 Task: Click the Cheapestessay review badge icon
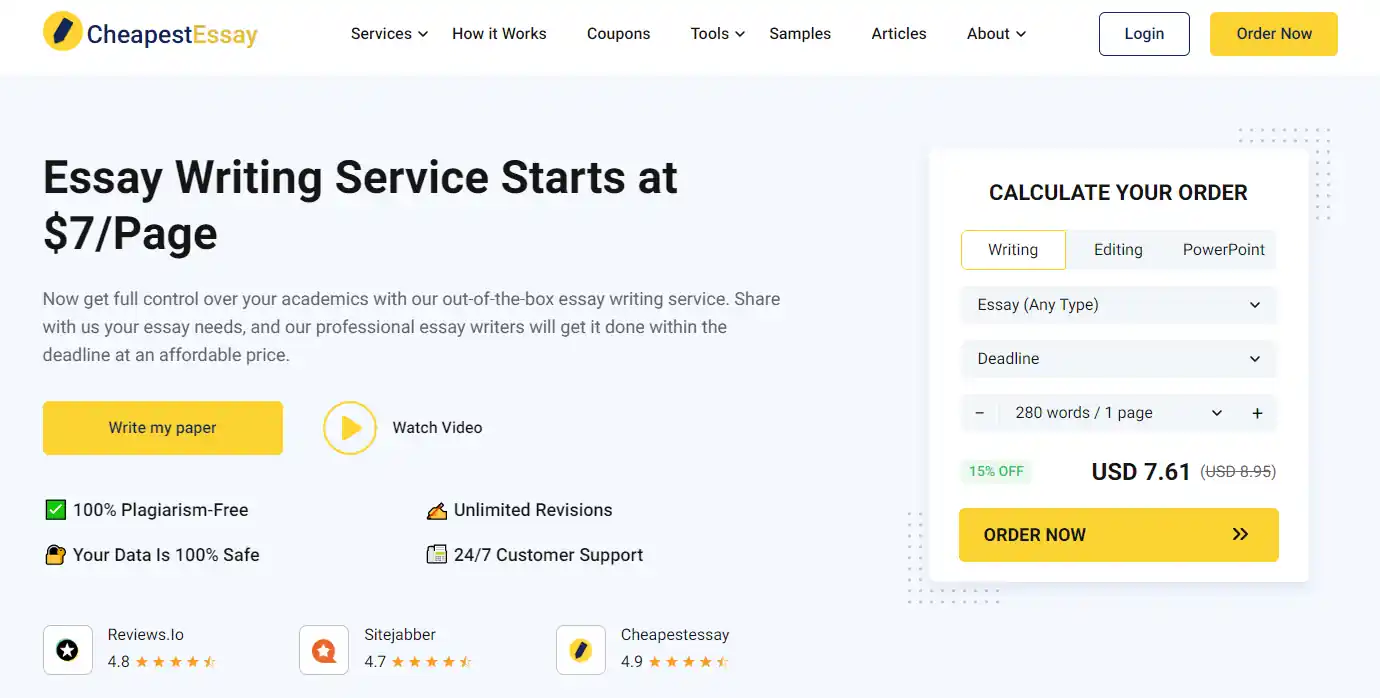tap(581, 650)
